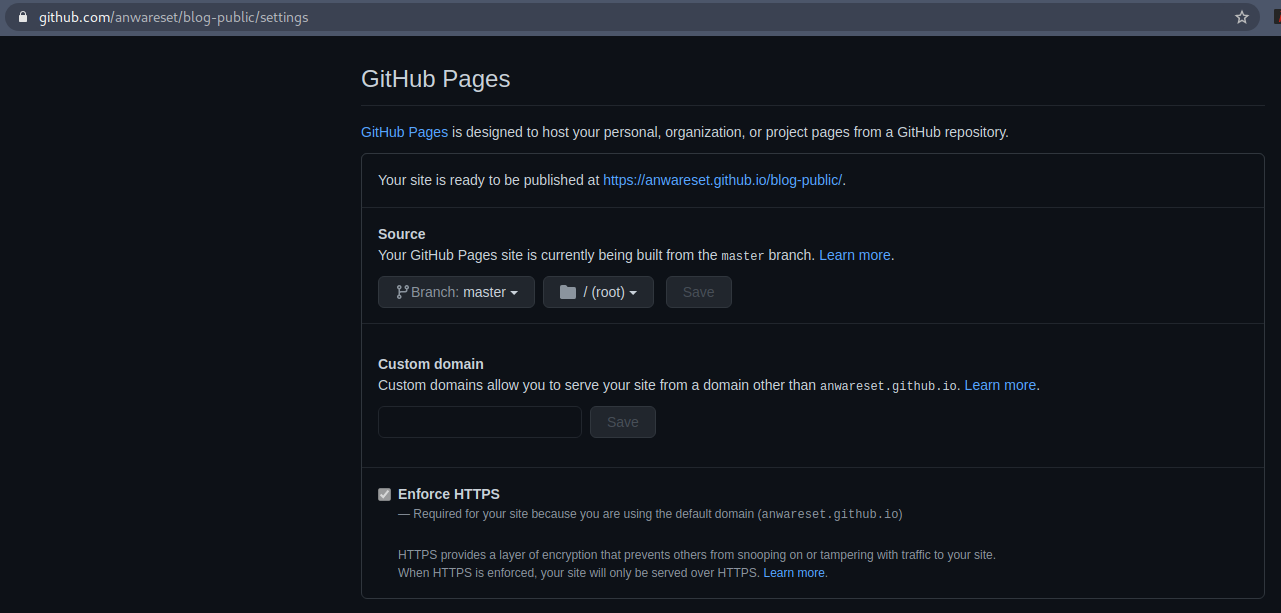Click Learn more in the Source section

(x=854, y=255)
